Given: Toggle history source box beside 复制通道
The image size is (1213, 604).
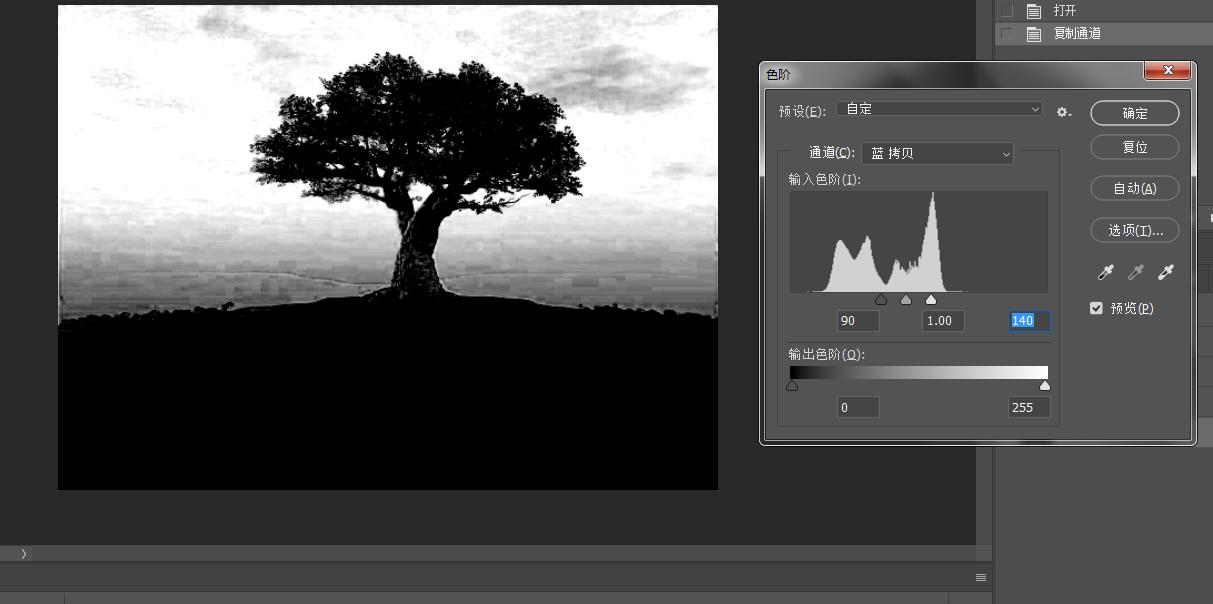Looking at the screenshot, I should (x=1007, y=34).
